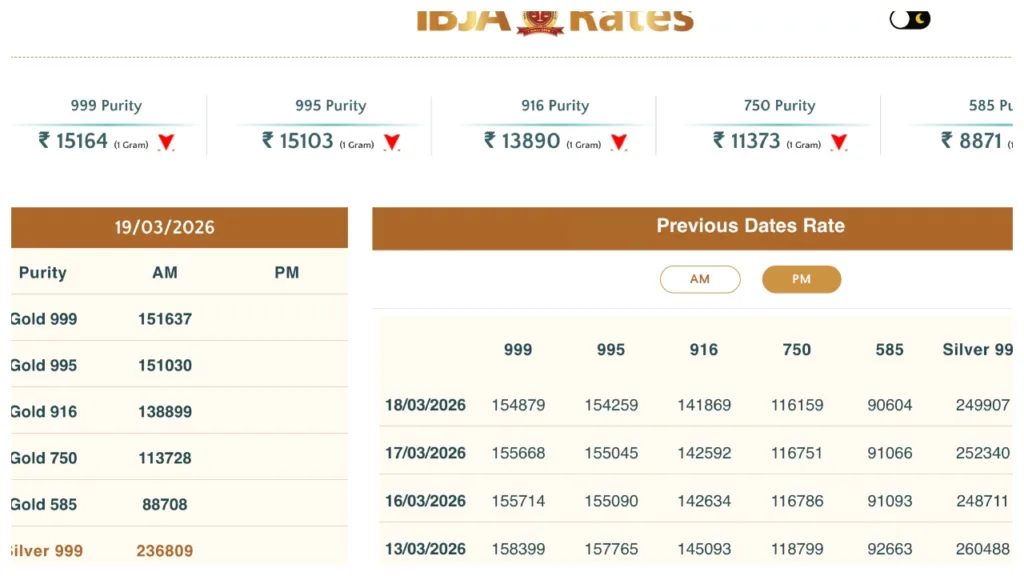Click red down arrow for 995 Purity
The width and height of the screenshot is (1024, 576).
coord(392,143)
